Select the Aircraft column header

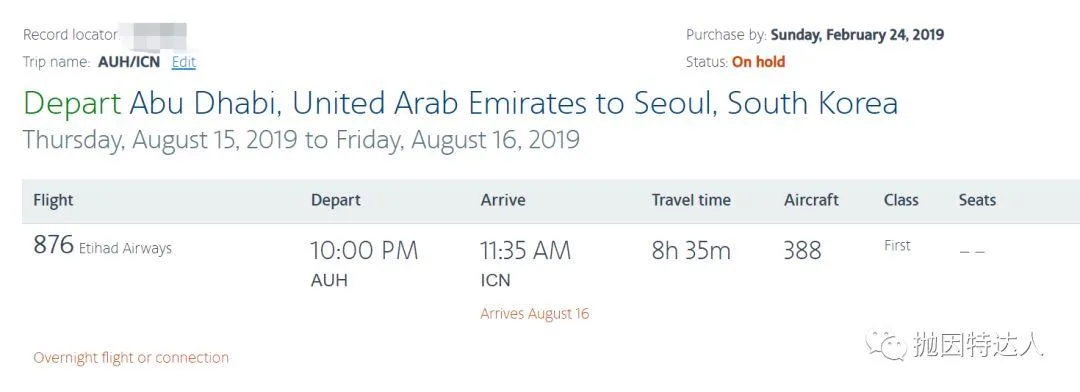[811, 200]
